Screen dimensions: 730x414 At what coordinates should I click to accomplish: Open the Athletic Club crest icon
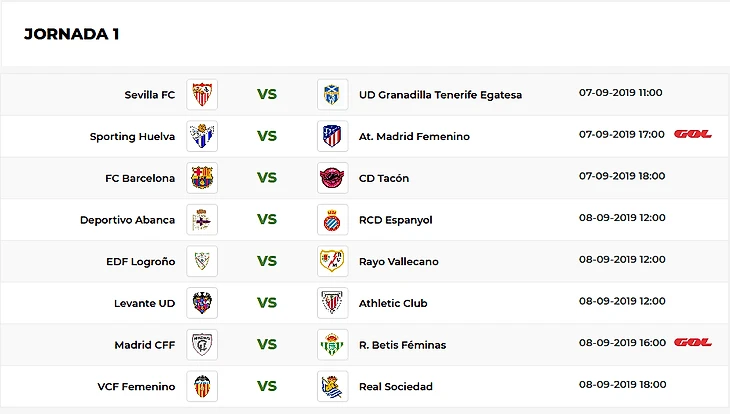(x=332, y=303)
